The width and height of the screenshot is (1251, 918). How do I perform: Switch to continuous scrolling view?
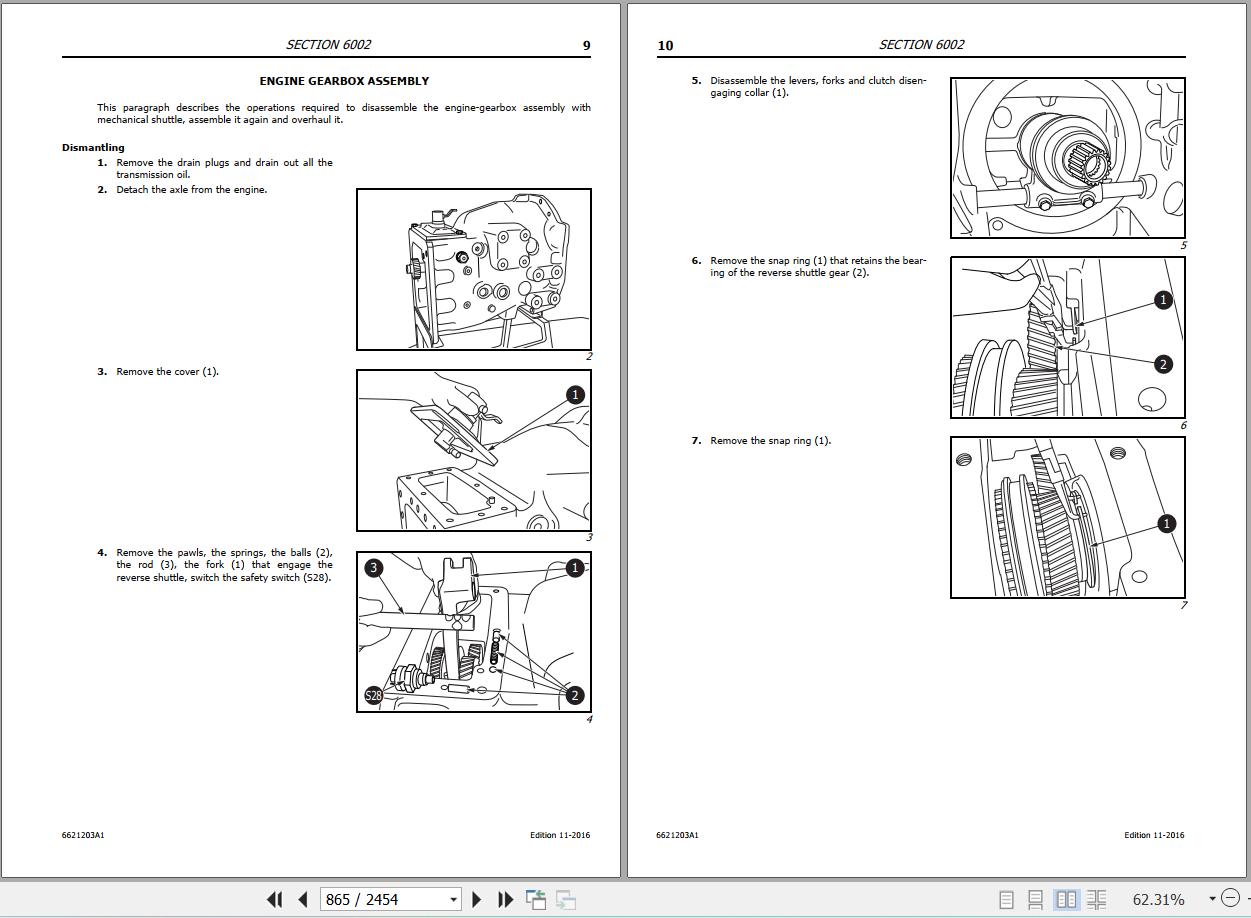(1036, 900)
